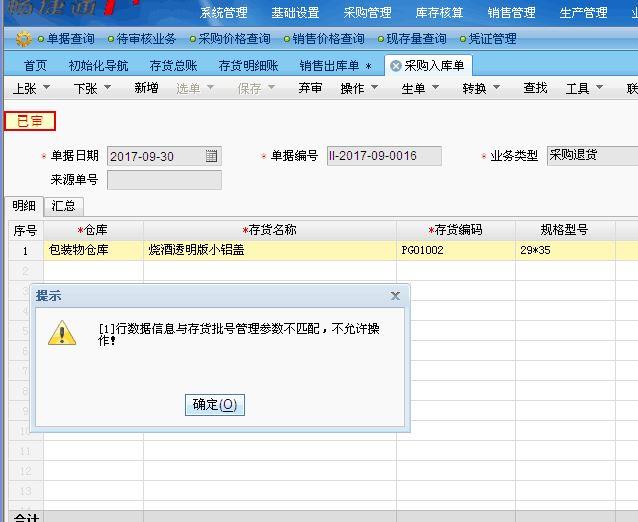Click cell 29*35
This screenshot has height=522, width=638.
point(565,250)
